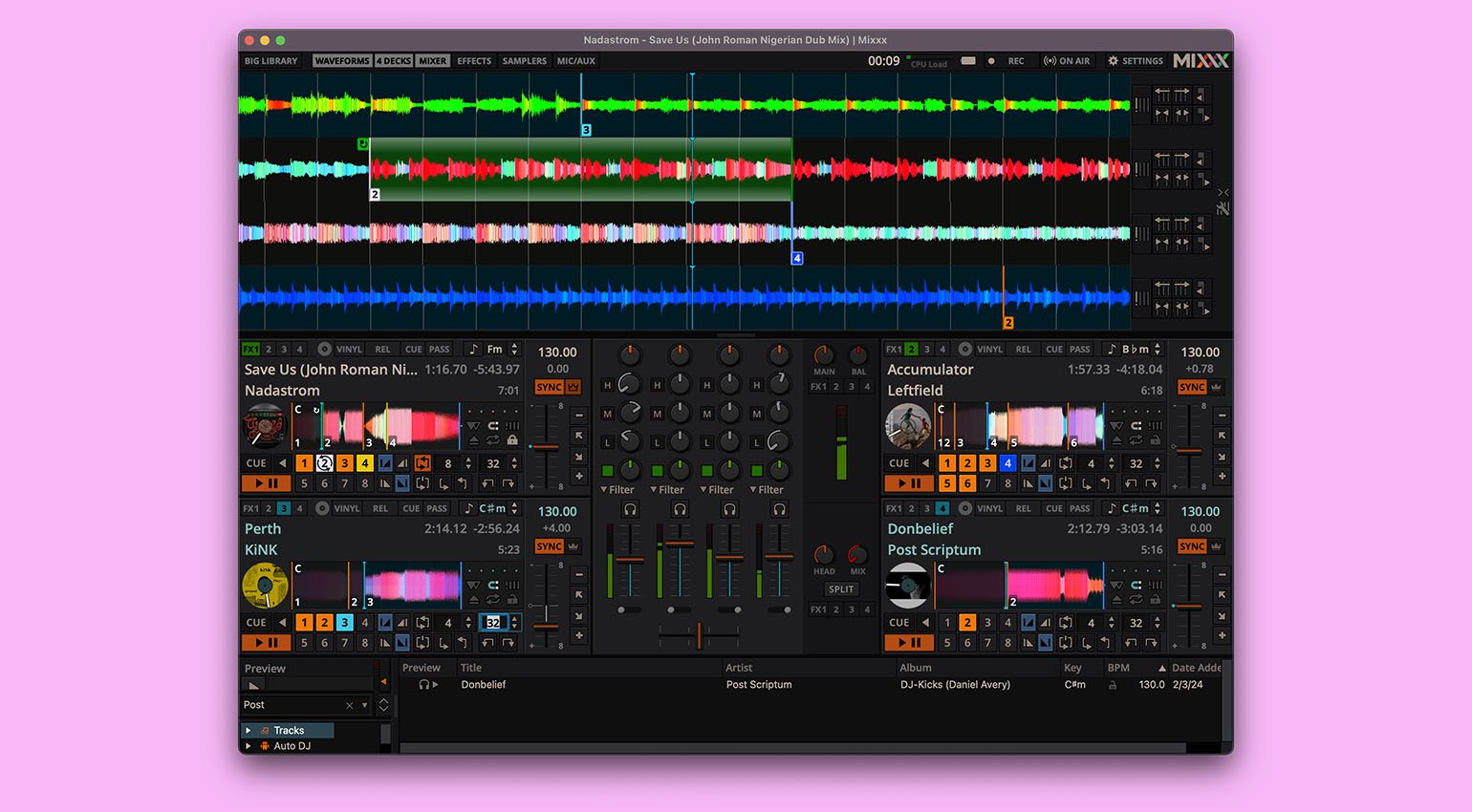Kill the high EQ on mixer channel one
Screen dimensions: 1472x812
tap(607, 386)
